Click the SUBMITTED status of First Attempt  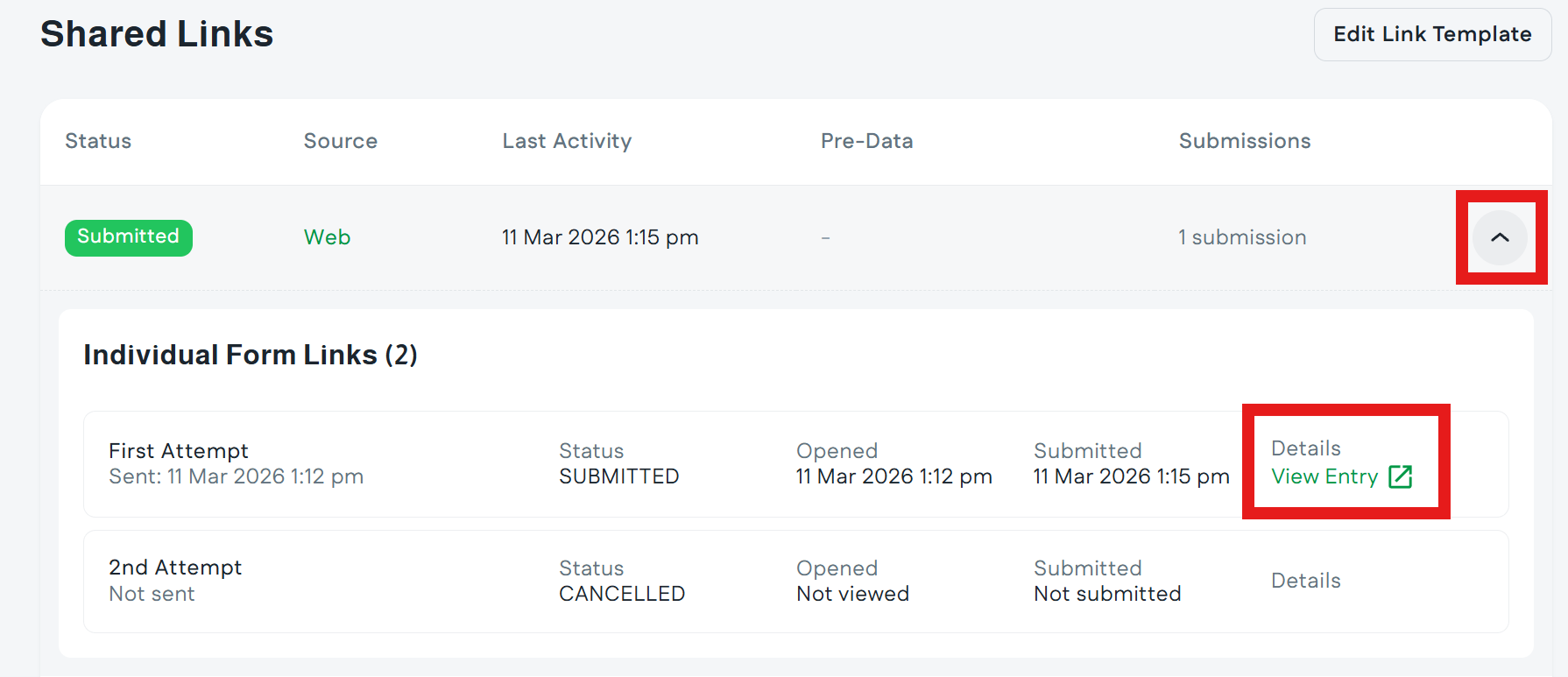619,476
